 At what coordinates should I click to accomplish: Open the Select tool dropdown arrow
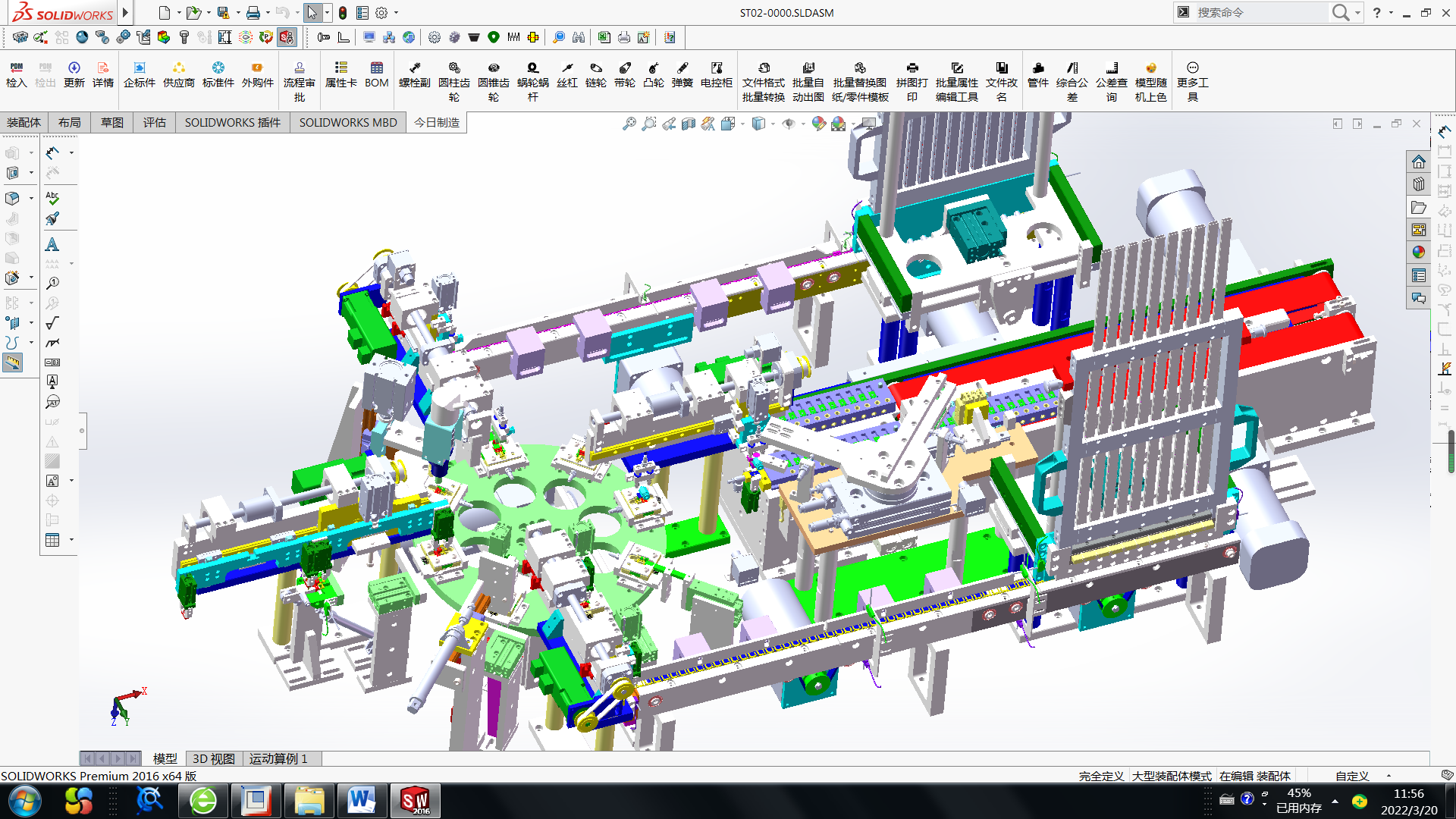point(327,13)
